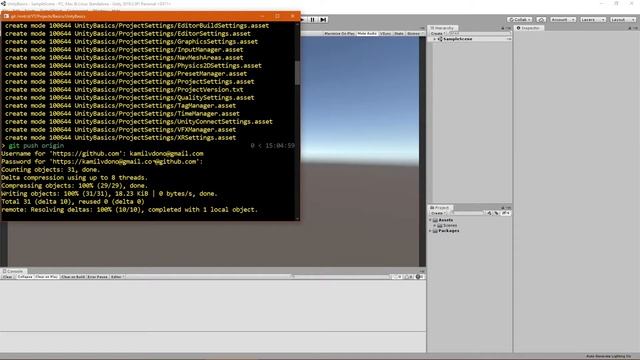Open the Layers dropdown

pyautogui.click(x=592, y=20)
